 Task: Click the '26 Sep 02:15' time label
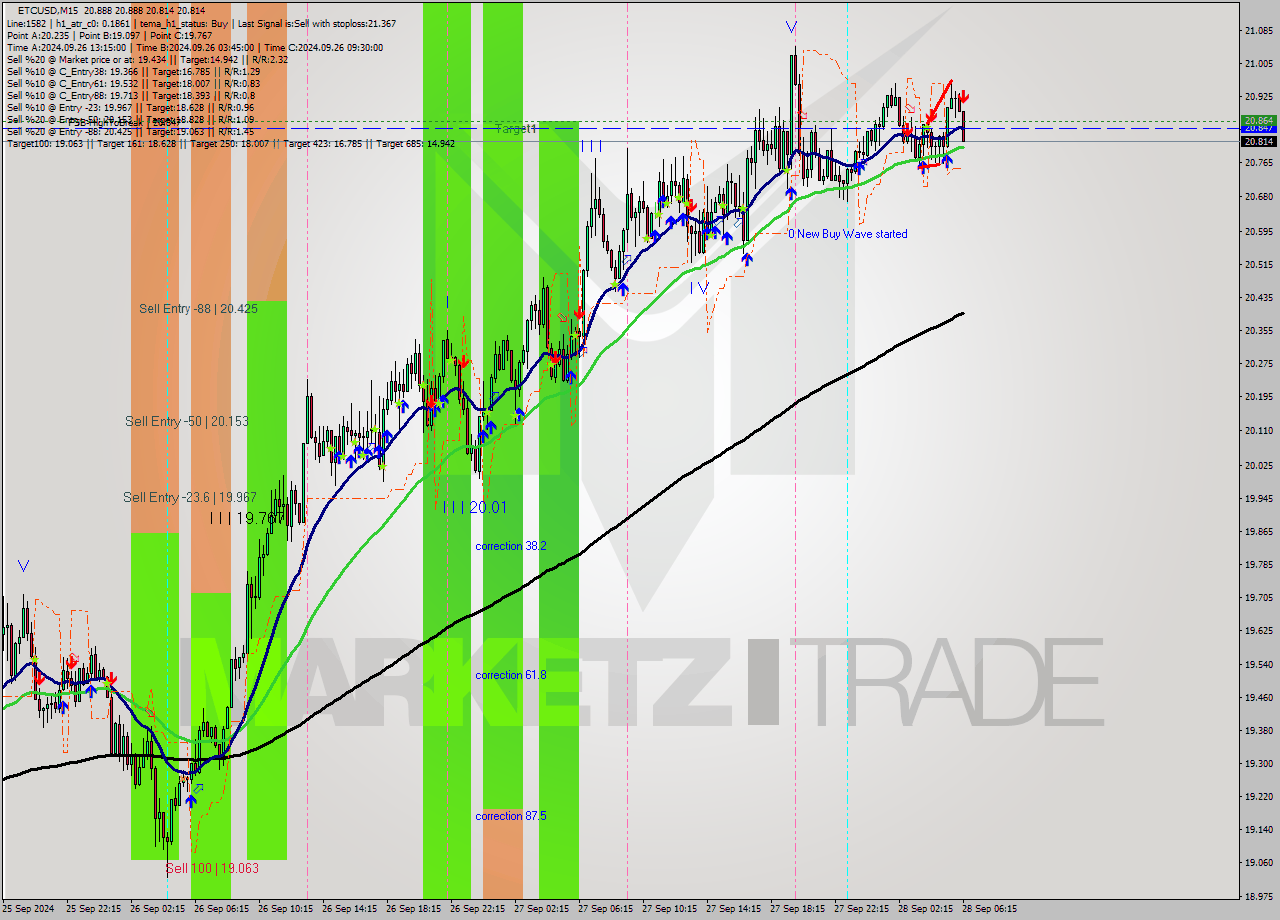click(x=157, y=909)
